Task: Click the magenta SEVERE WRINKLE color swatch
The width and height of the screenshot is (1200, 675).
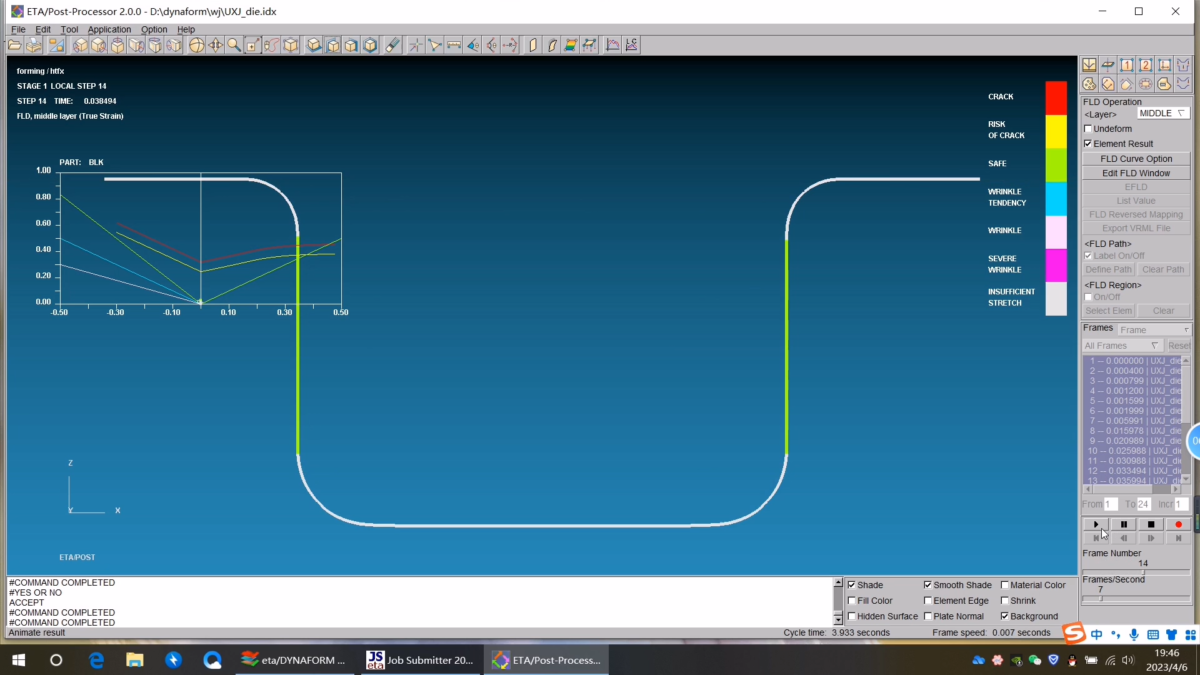Action: [1056, 265]
